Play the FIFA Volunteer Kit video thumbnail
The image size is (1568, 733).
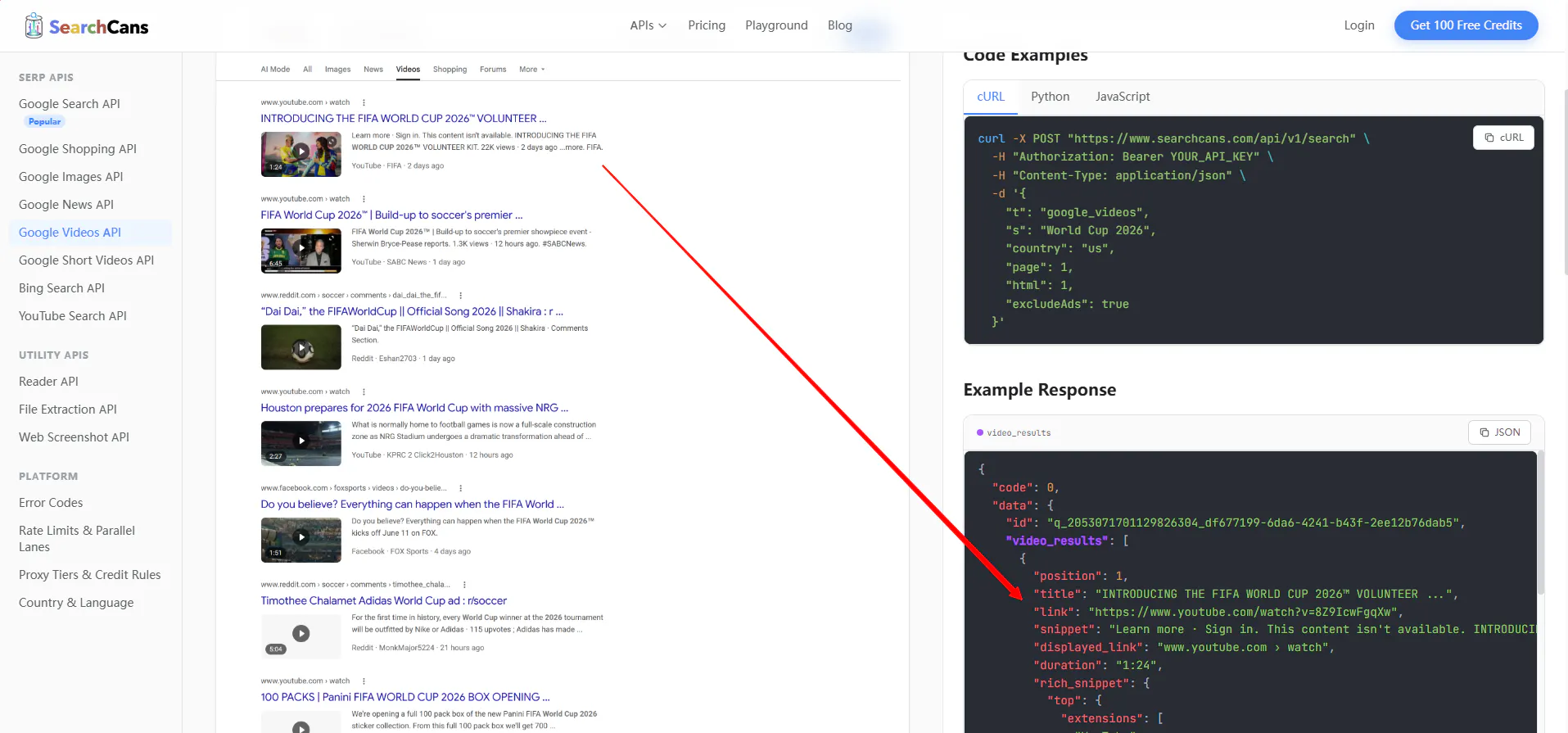[301, 154]
